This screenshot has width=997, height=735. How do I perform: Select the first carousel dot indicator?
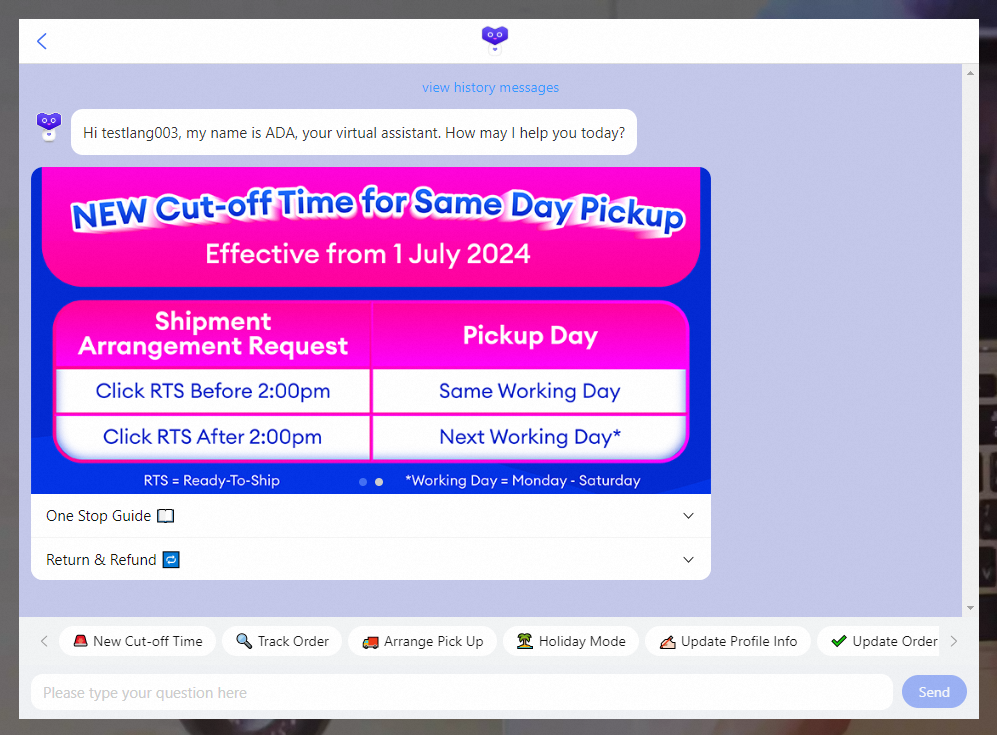tap(363, 482)
